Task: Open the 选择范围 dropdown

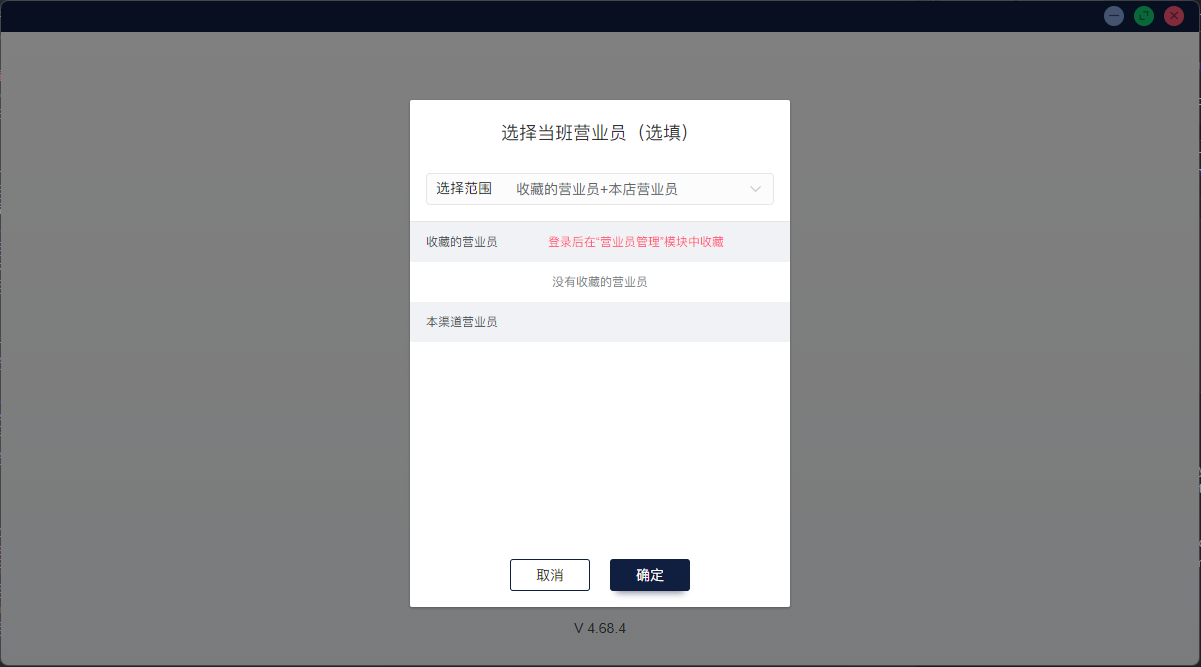Action: pos(599,189)
